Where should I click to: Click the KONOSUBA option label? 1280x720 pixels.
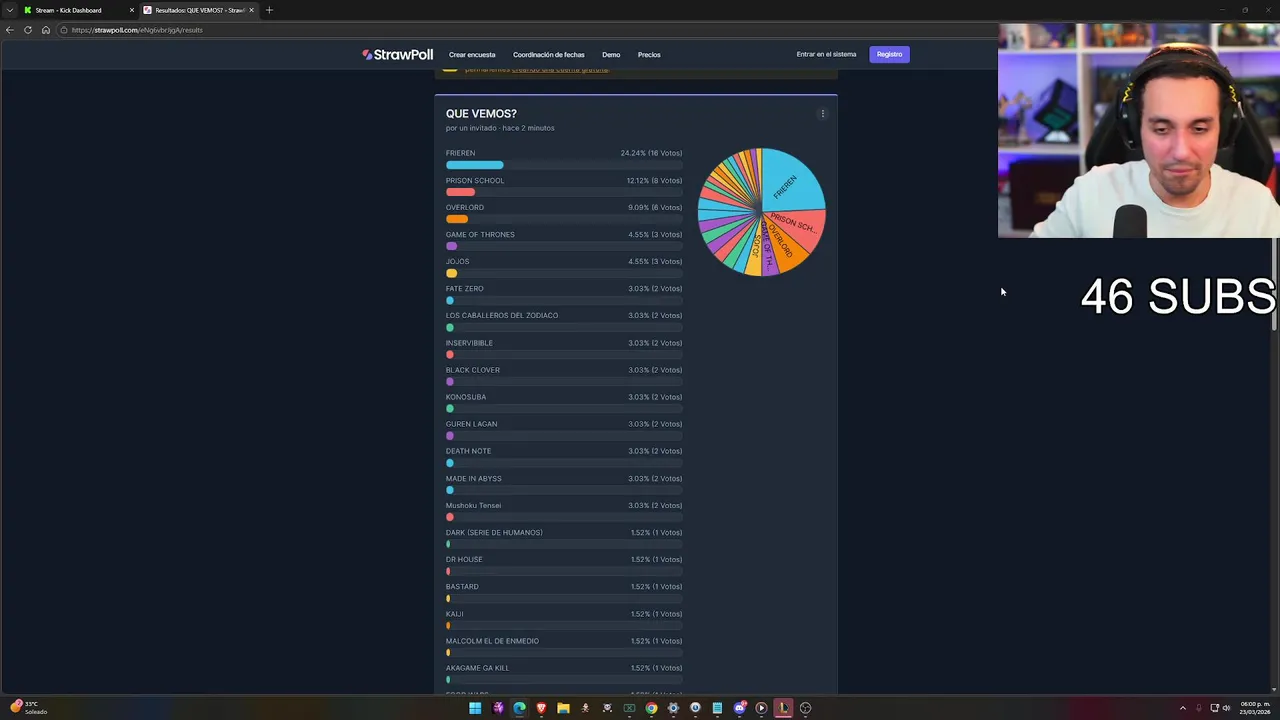(x=466, y=397)
